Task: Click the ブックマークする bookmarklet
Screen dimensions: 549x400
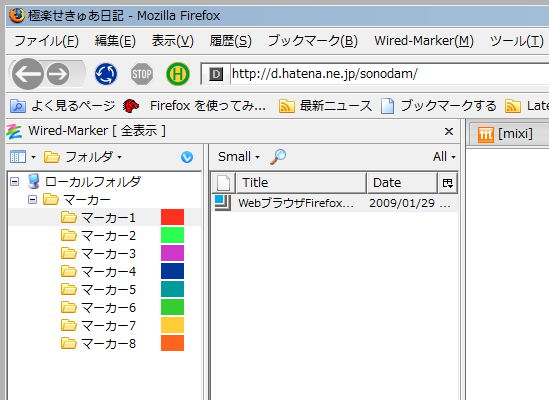Action: click(439, 105)
